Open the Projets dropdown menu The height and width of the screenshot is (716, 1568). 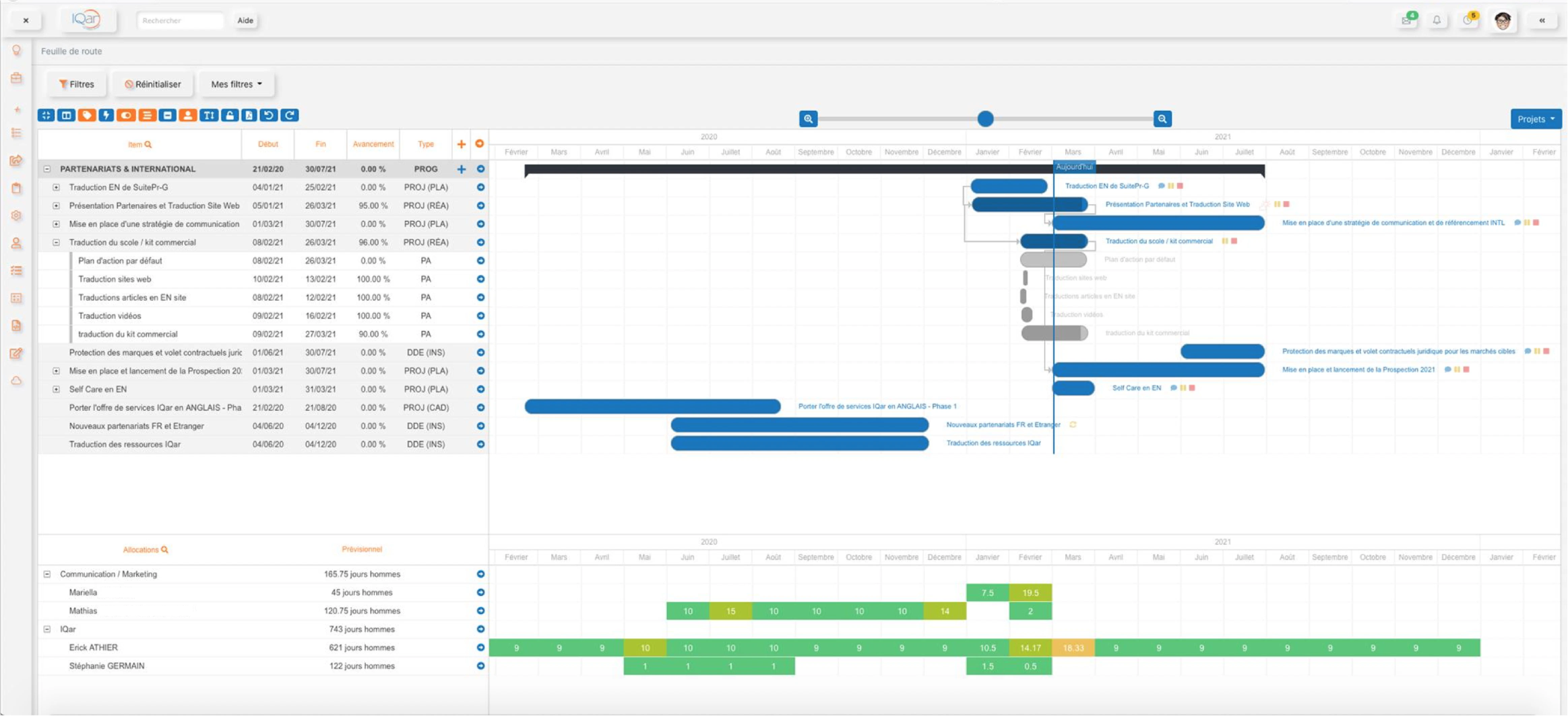pyautogui.click(x=1535, y=119)
